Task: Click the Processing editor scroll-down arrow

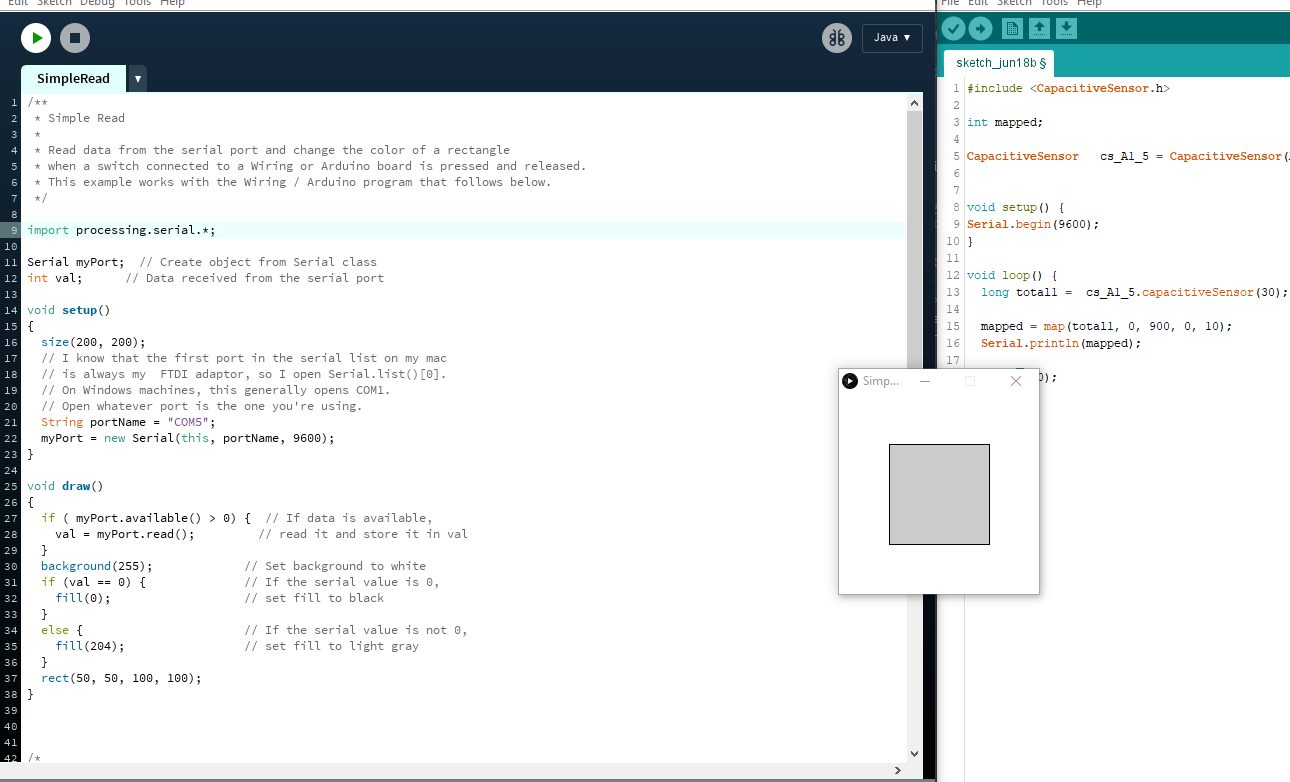Action: pos(914,753)
